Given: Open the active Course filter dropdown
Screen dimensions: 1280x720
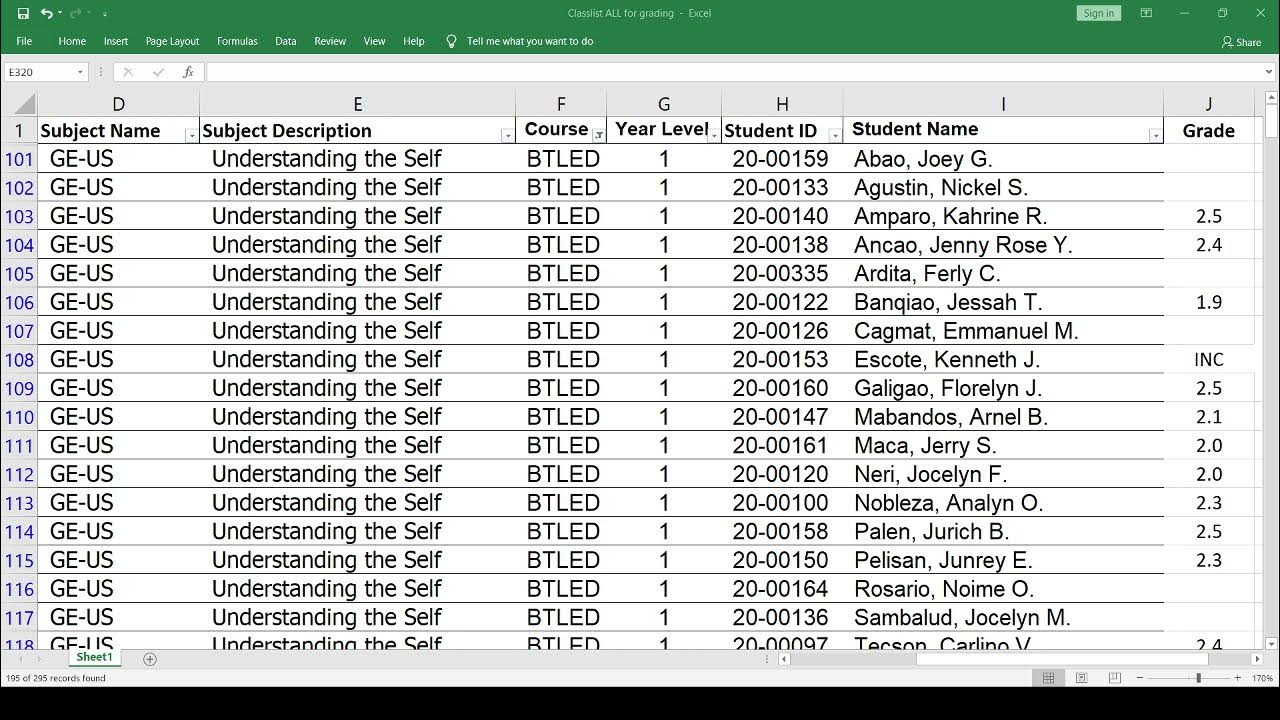Looking at the screenshot, I should point(598,135).
